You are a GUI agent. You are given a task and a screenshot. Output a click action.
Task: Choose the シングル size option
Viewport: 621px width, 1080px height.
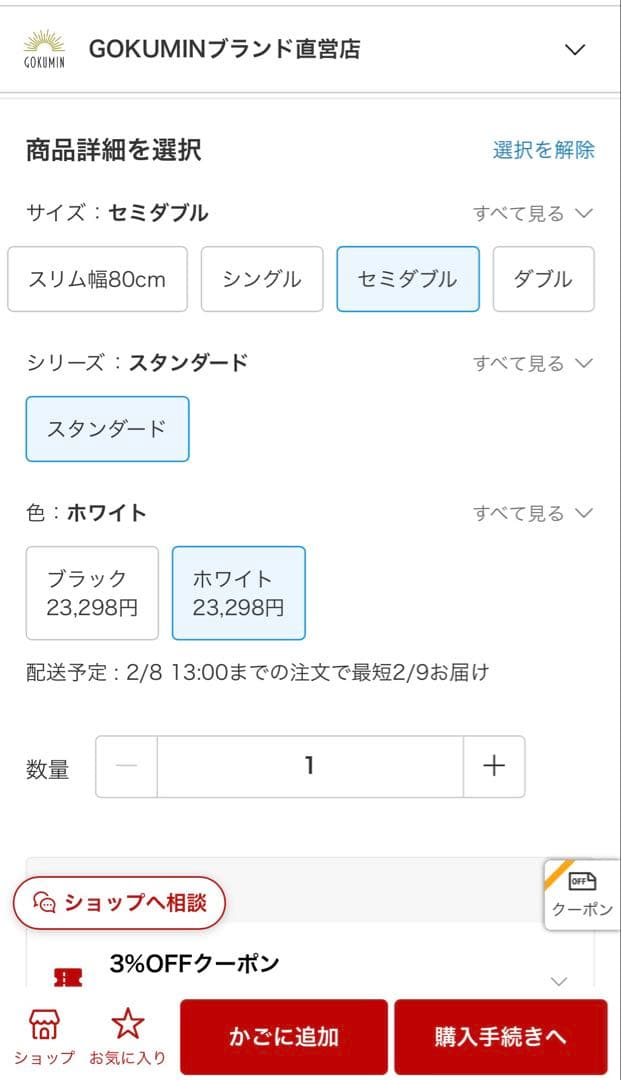click(x=262, y=279)
